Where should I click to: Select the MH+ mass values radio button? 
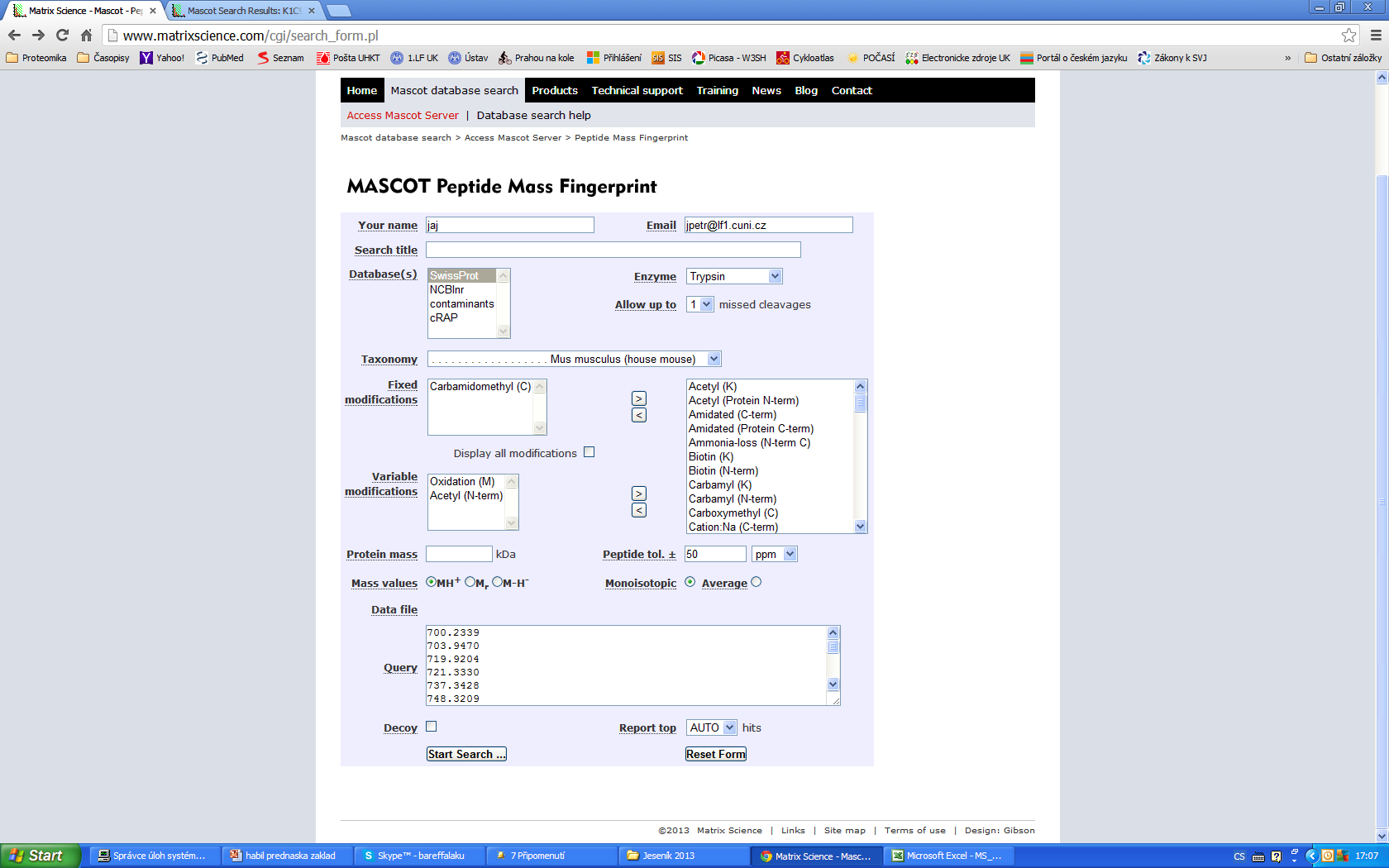[x=431, y=582]
